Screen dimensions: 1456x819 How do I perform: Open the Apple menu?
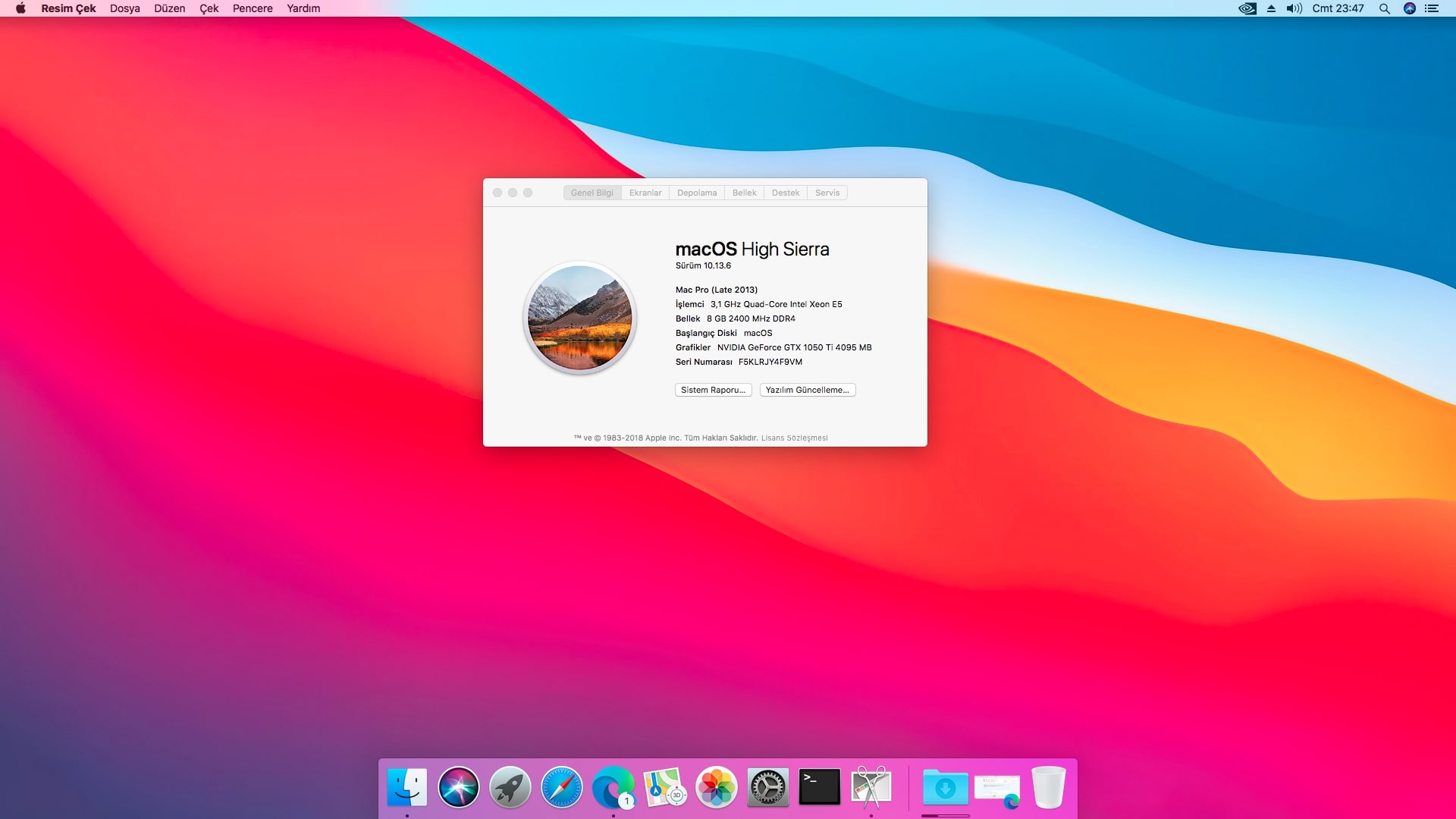(x=20, y=8)
